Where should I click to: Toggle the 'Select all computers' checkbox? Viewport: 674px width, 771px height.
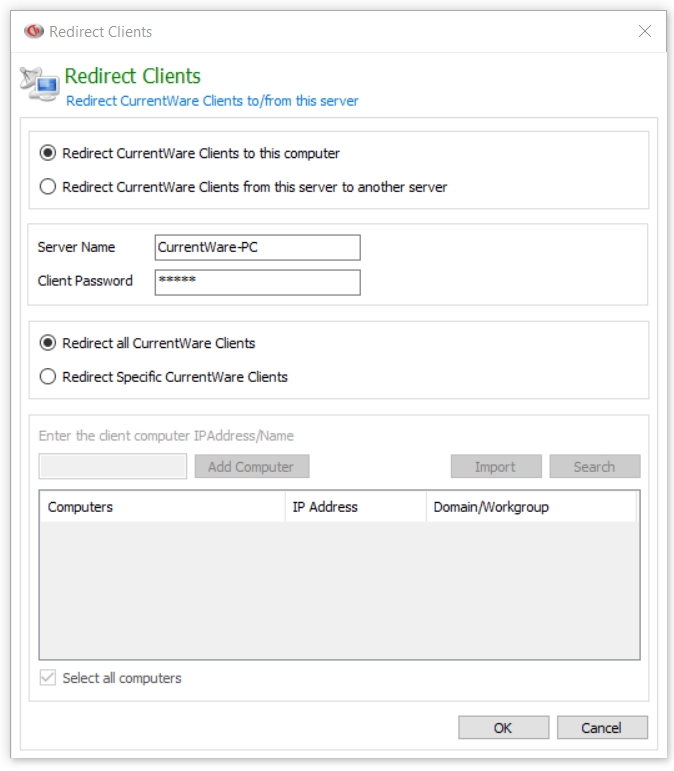tap(47, 678)
